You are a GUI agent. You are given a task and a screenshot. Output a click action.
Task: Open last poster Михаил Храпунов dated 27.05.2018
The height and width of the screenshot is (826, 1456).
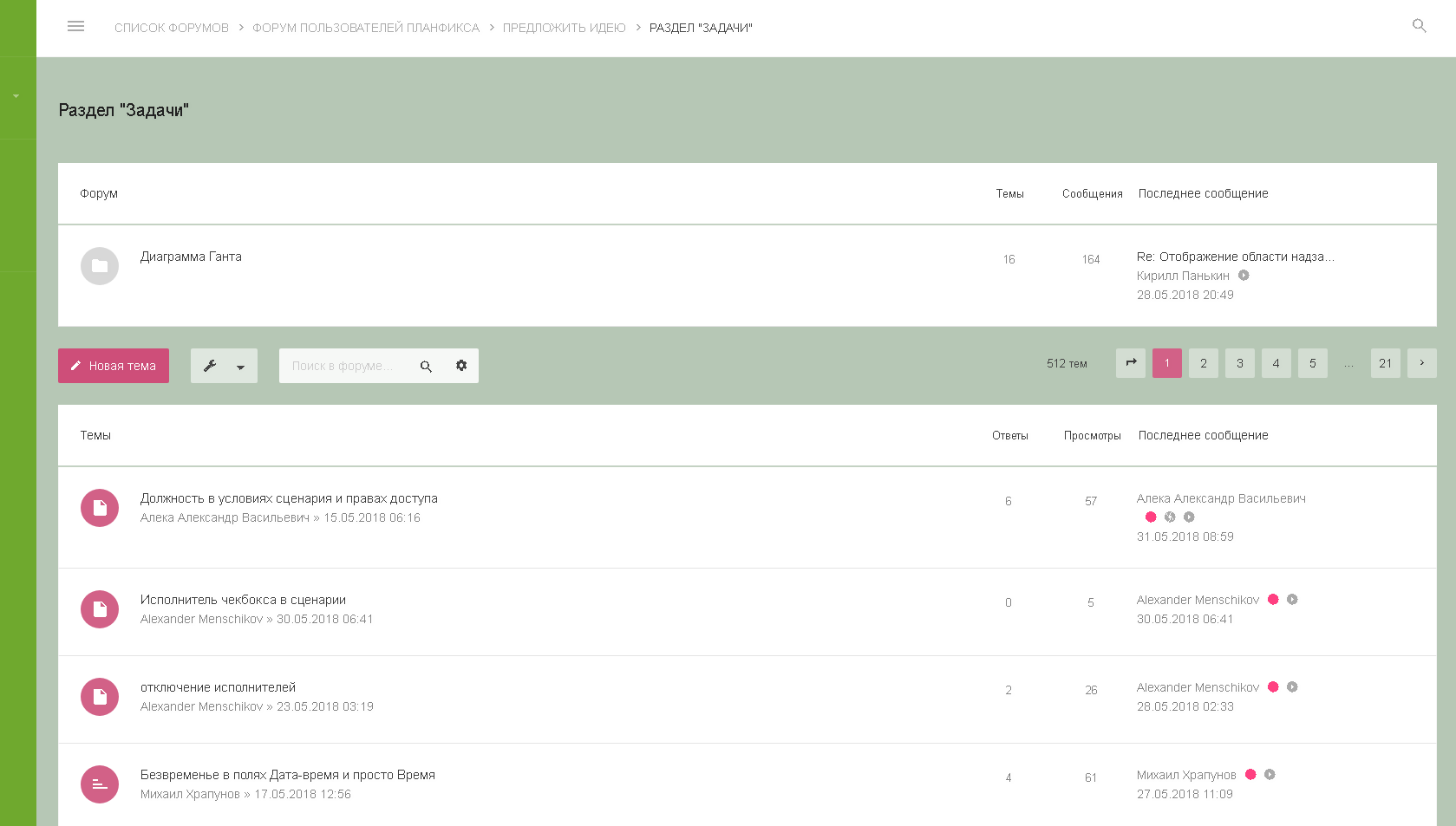coord(1186,775)
